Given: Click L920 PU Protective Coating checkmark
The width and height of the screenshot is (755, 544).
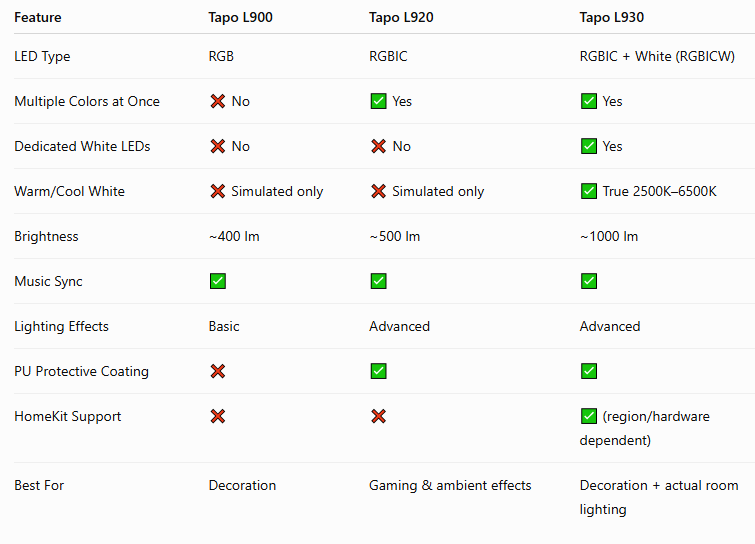Looking at the screenshot, I should [378, 371].
